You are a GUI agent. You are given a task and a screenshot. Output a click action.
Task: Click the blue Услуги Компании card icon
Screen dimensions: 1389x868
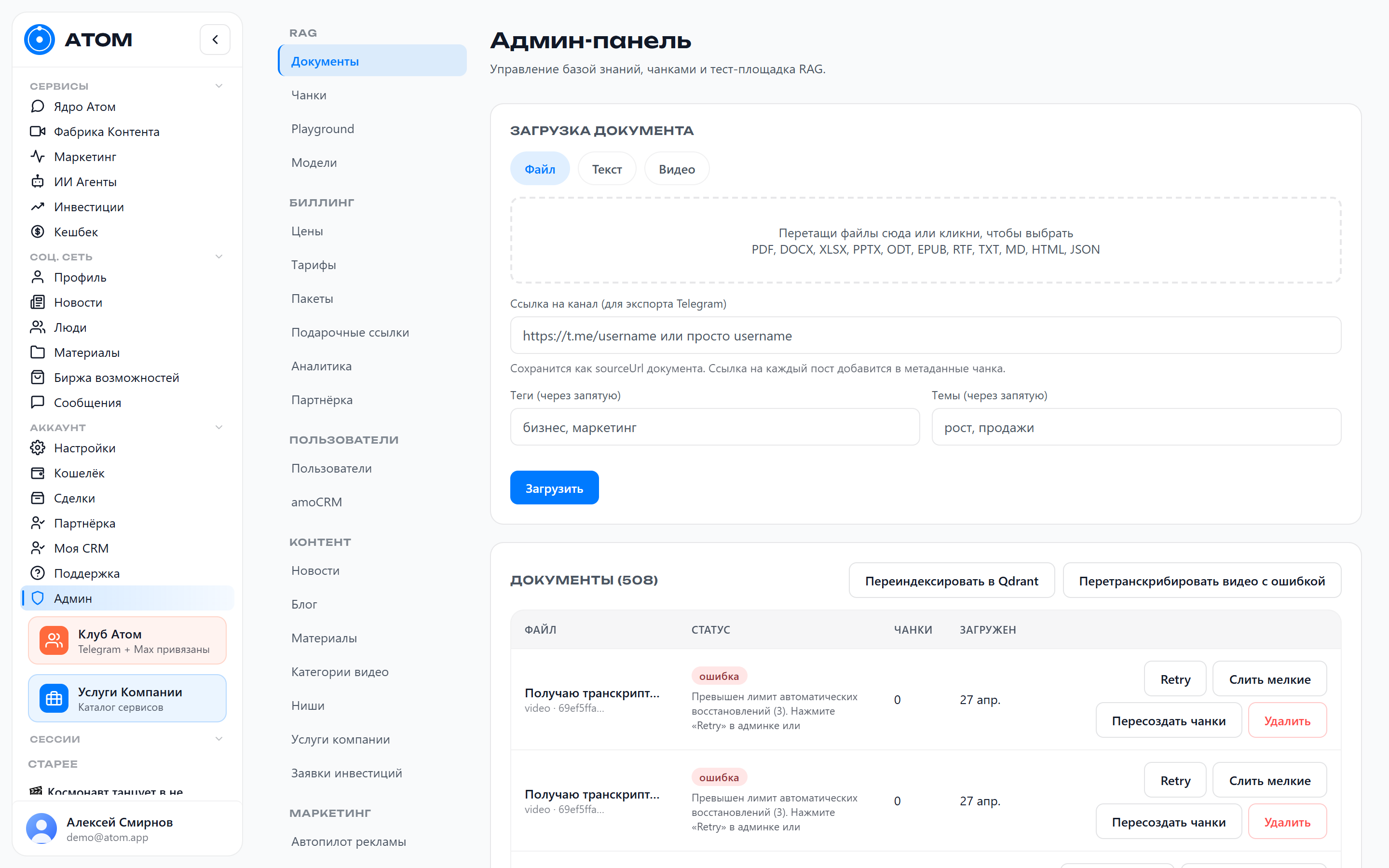pos(54,699)
